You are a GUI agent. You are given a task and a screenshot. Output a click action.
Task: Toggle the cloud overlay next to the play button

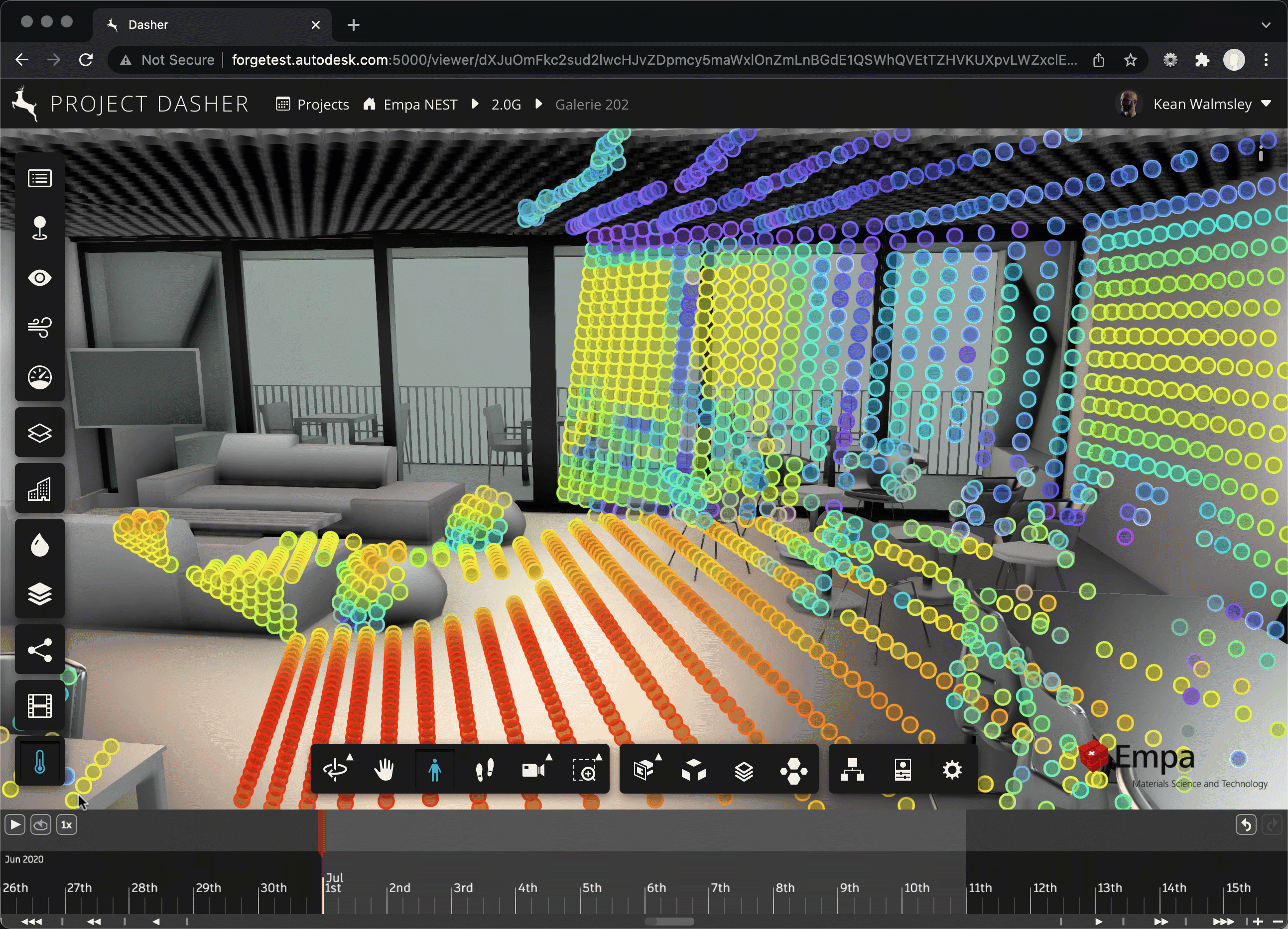click(40, 824)
